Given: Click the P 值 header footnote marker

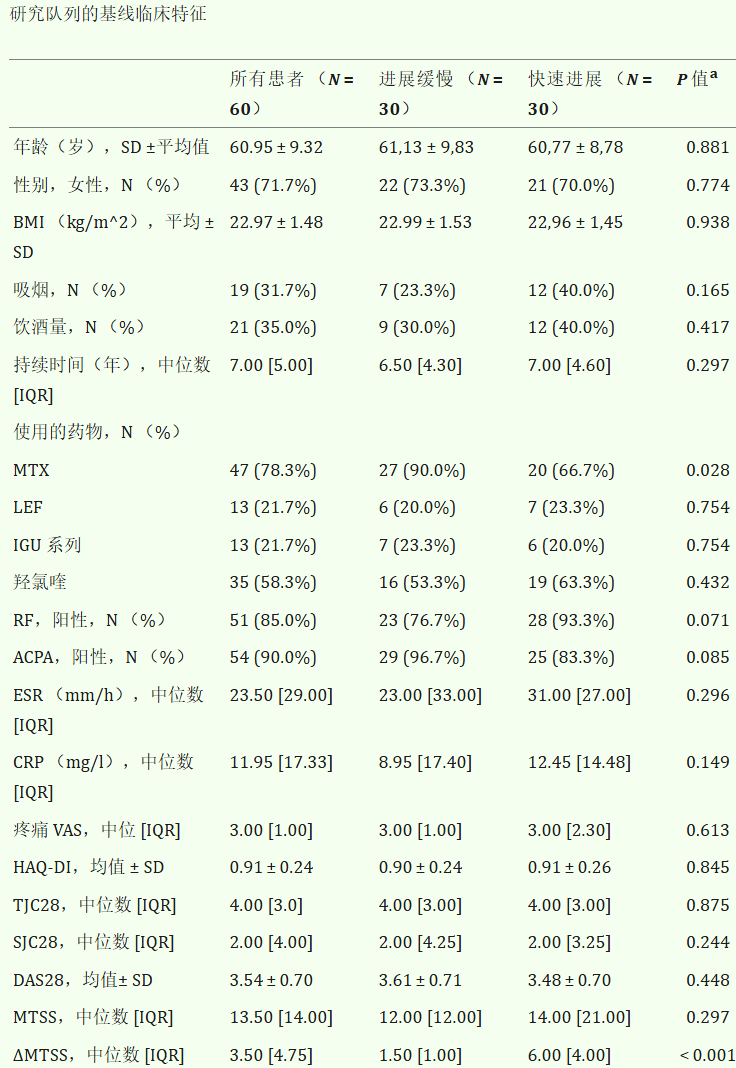Looking at the screenshot, I should click(714, 74).
